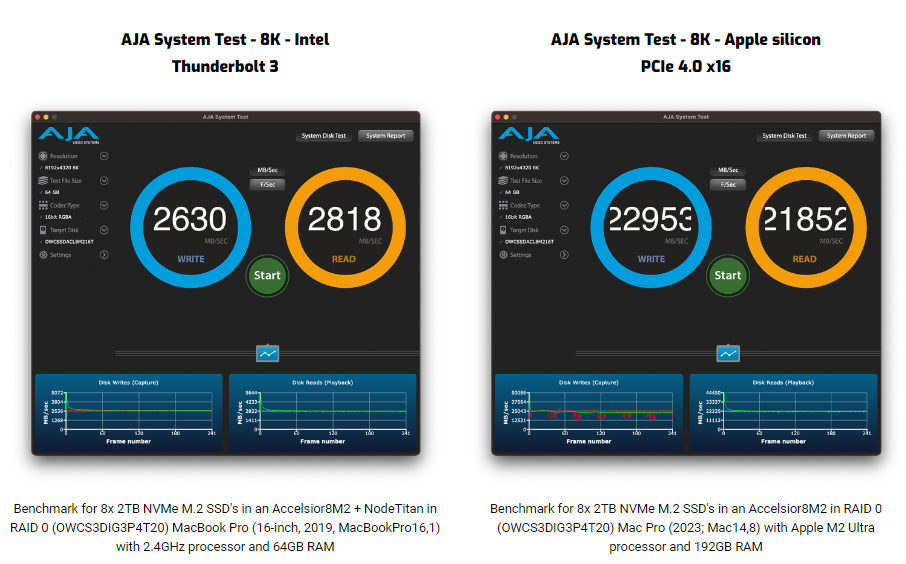Click the AJA logo in Apple silicon window
Viewport: 906px width, 564px height.
(x=529, y=135)
